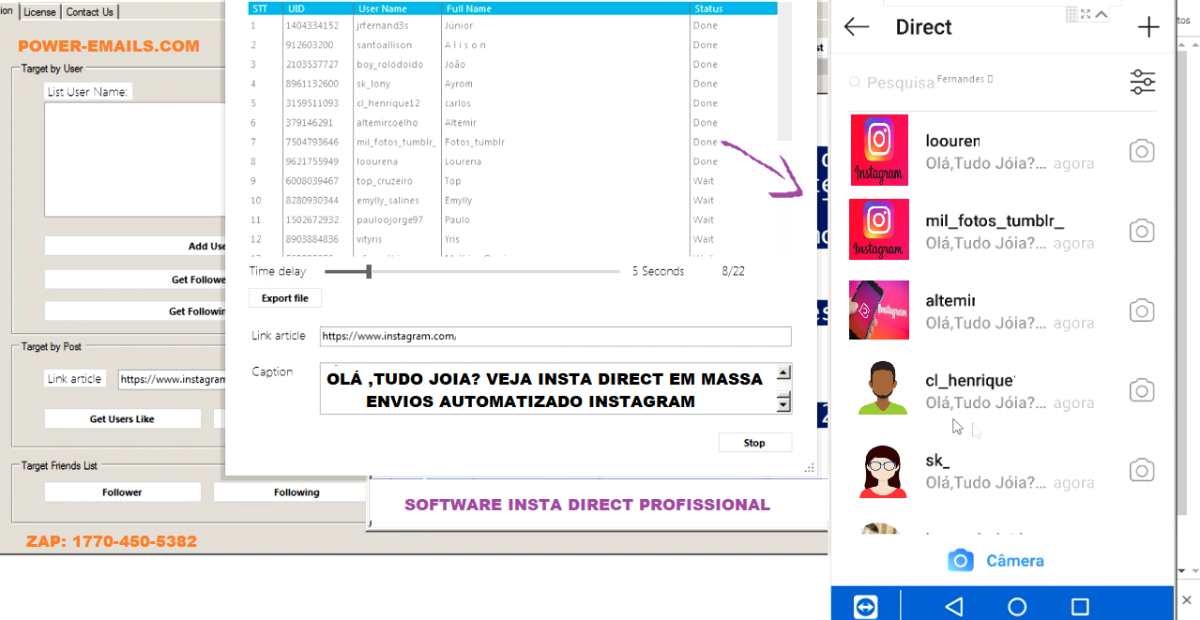
Task: Click Follower under Target Friends List
Action: click(x=122, y=492)
